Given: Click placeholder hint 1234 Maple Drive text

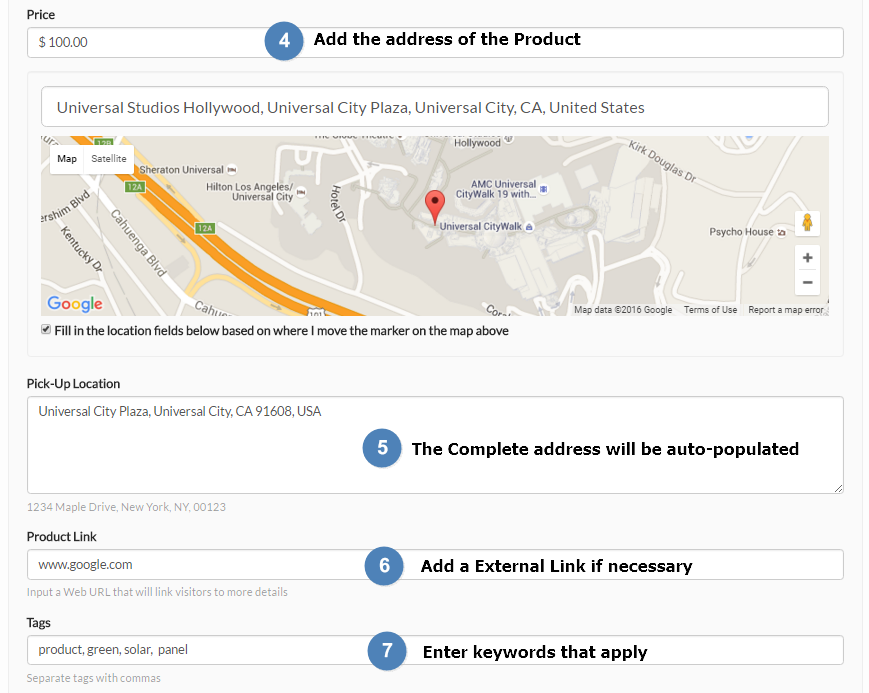Looking at the screenshot, I should tap(126, 507).
